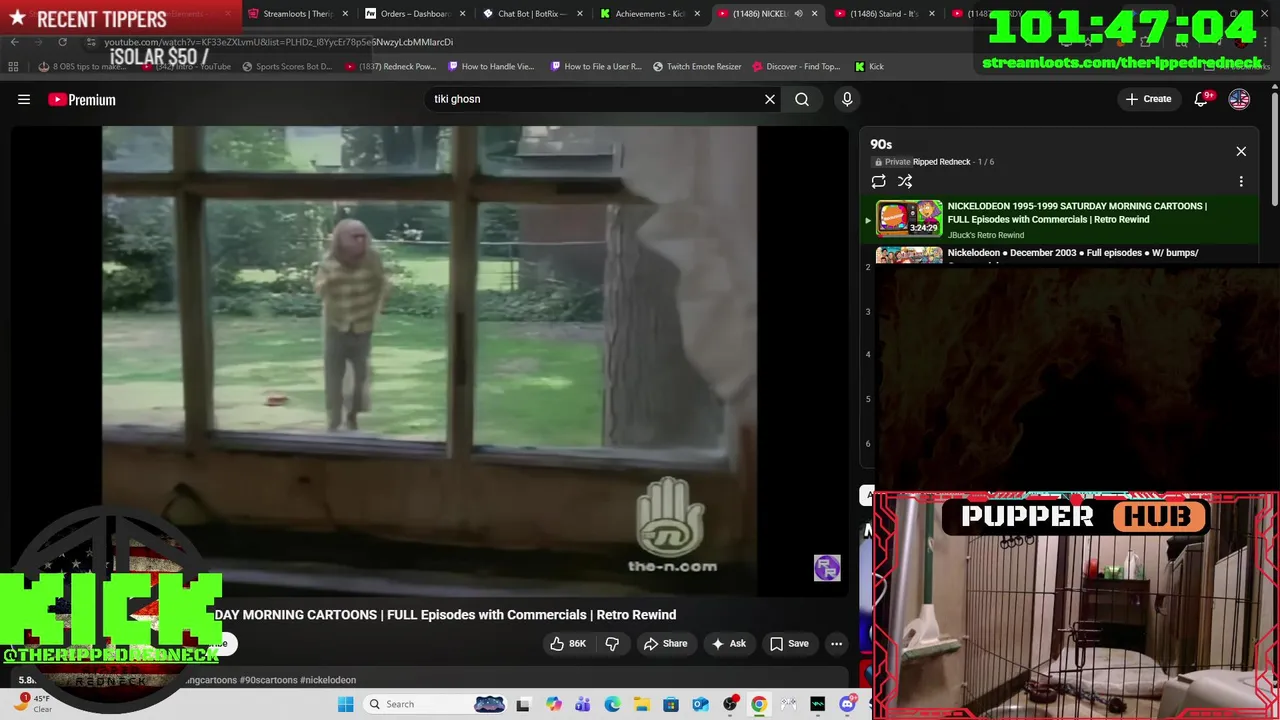Mute the (11486) NICKELODEON tab audio icon
Screen dimensions: 1280x720
(798, 14)
